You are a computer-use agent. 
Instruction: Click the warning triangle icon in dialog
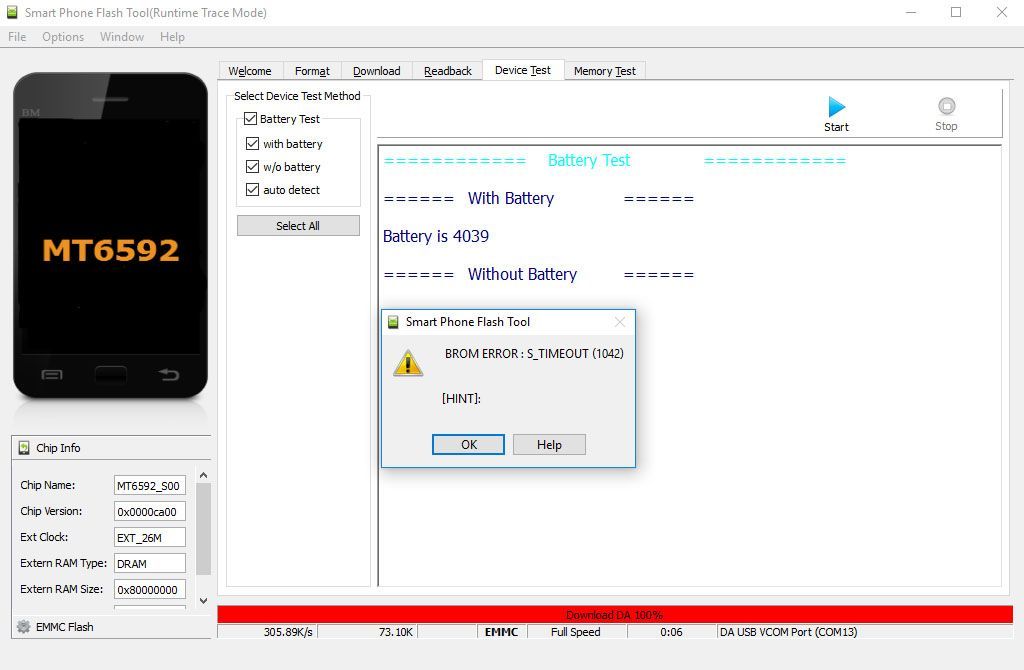pyautogui.click(x=408, y=363)
